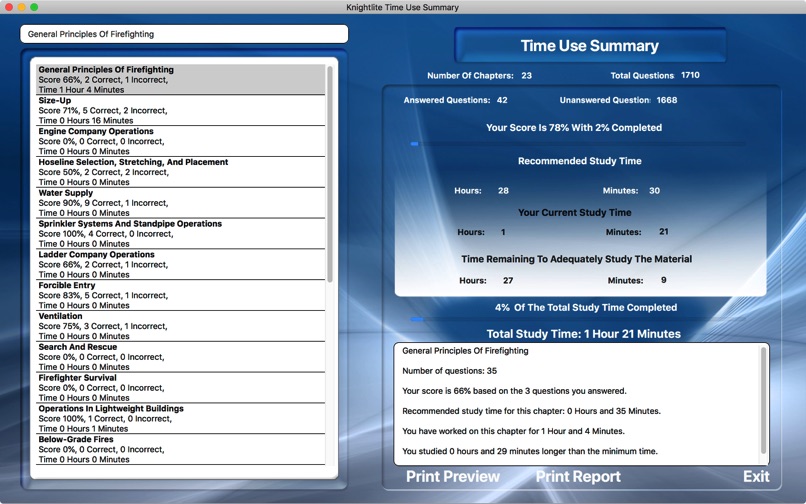Click 'Total Study Time: 1 Hour 21 Minutes' text

pyautogui.click(x=583, y=334)
